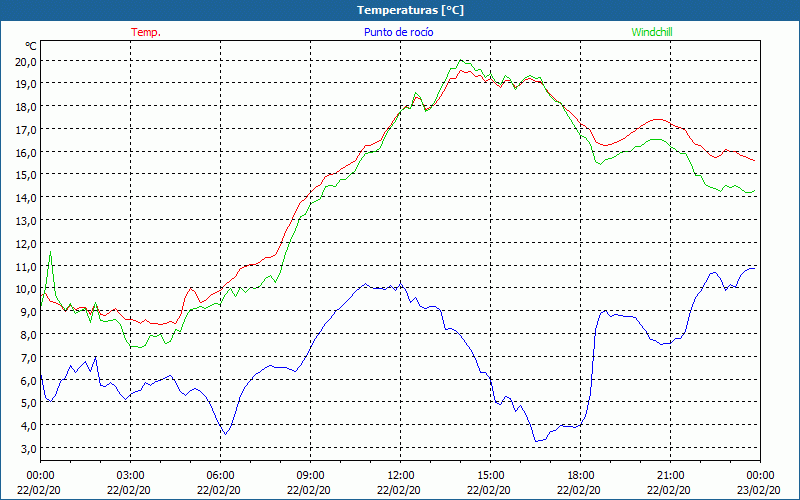Click the '14,0' vertical axis value

[26, 198]
